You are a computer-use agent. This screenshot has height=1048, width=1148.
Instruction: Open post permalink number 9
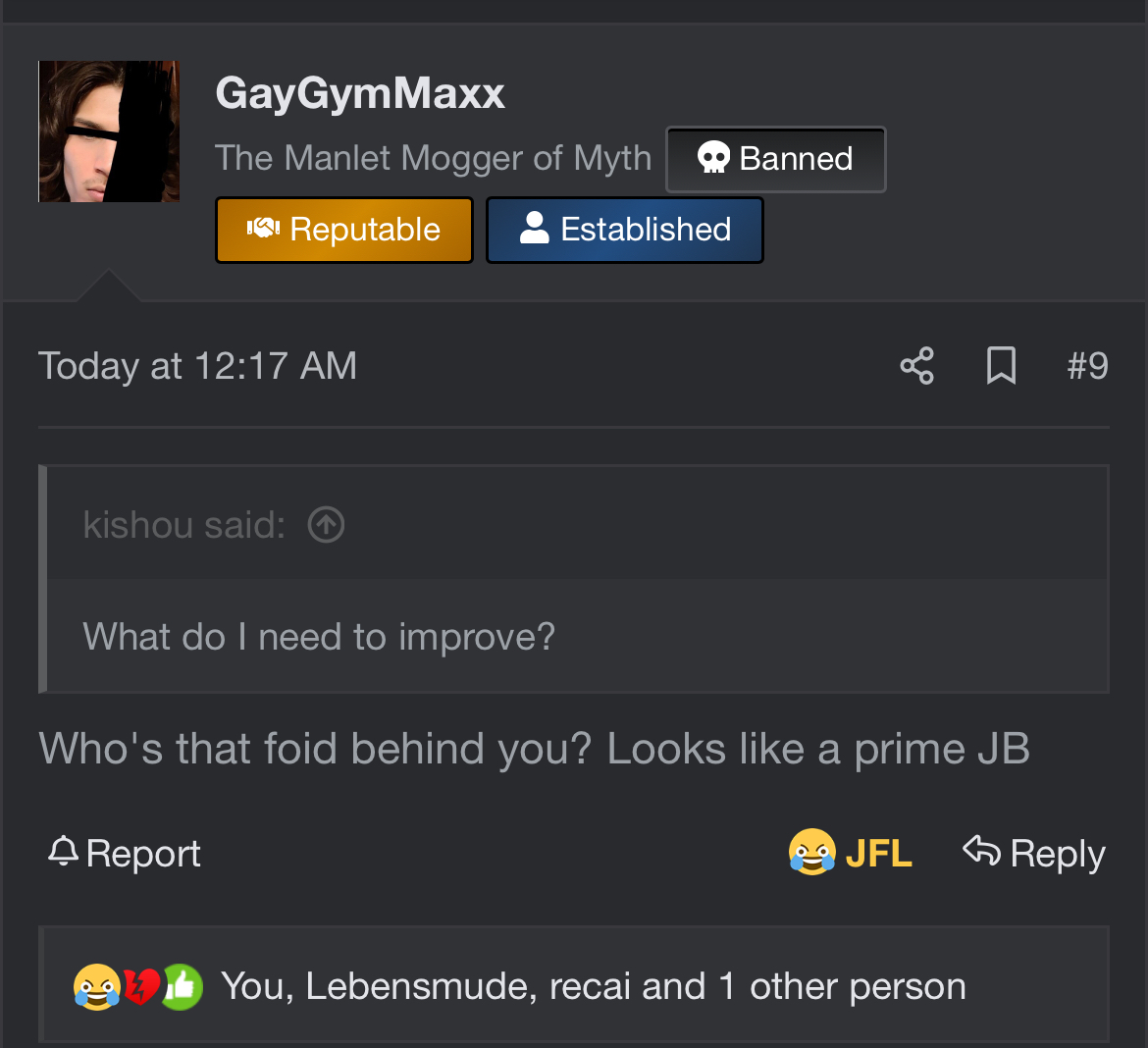(1087, 365)
